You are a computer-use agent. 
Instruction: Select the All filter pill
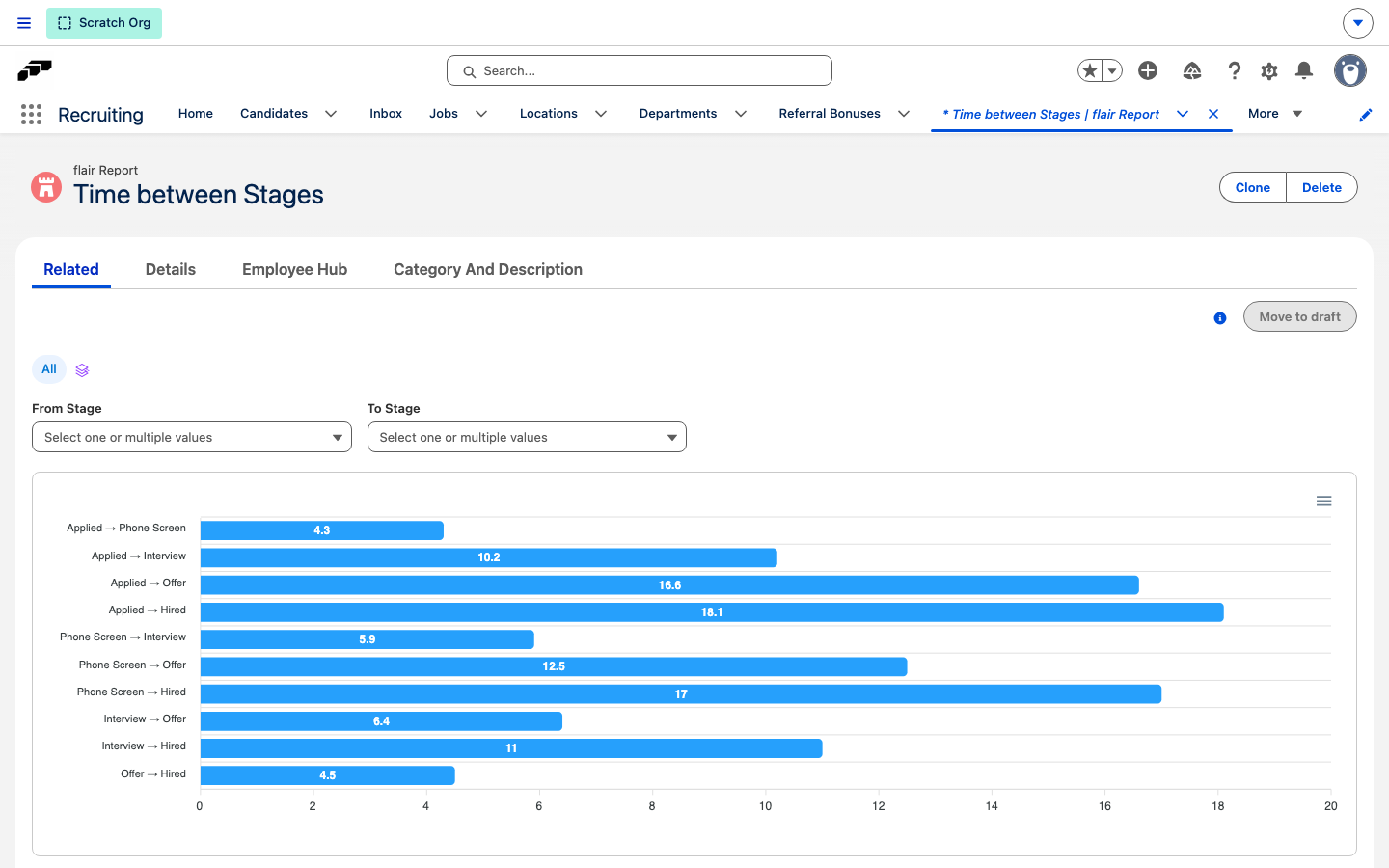[x=49, y=369]
